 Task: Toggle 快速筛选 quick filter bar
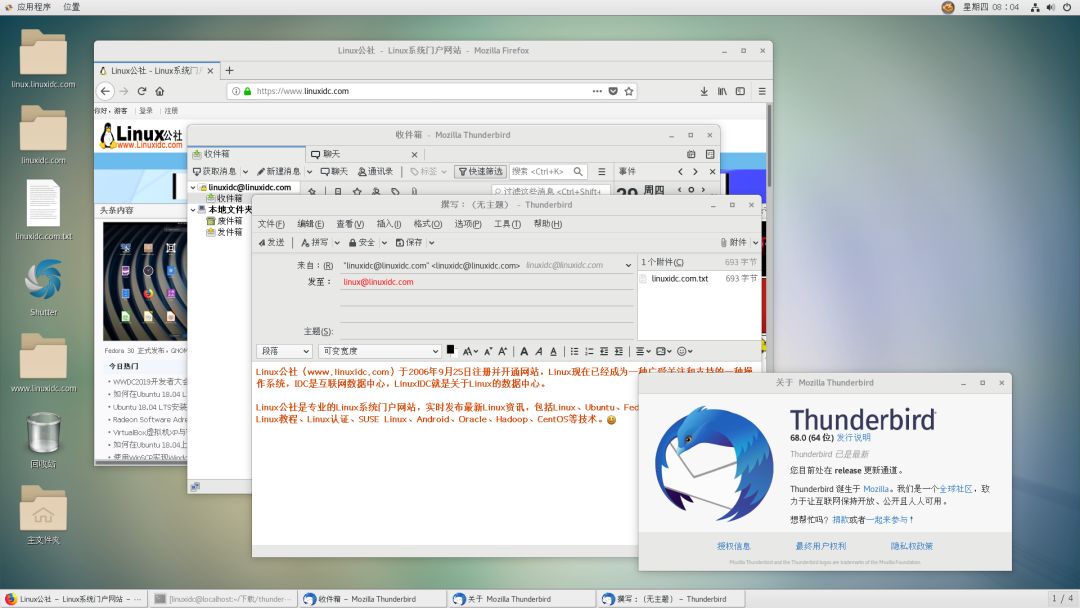click(480, 171)
